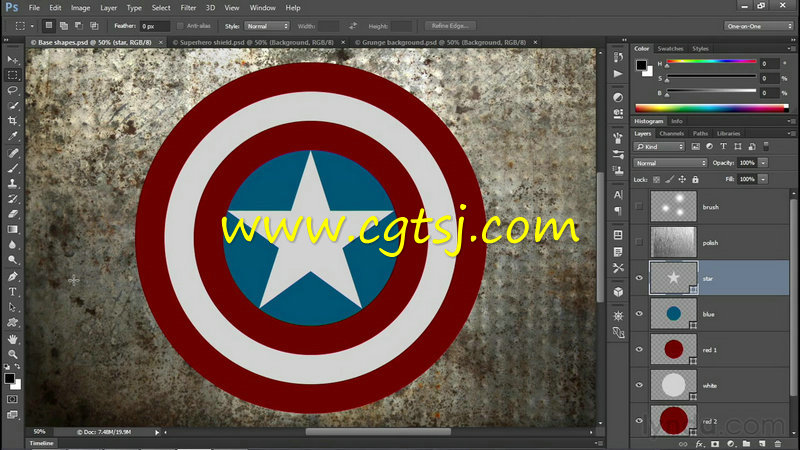Select the Lasso tool
800x450 pixels.
pyautogui.click(x=13, y=90)
